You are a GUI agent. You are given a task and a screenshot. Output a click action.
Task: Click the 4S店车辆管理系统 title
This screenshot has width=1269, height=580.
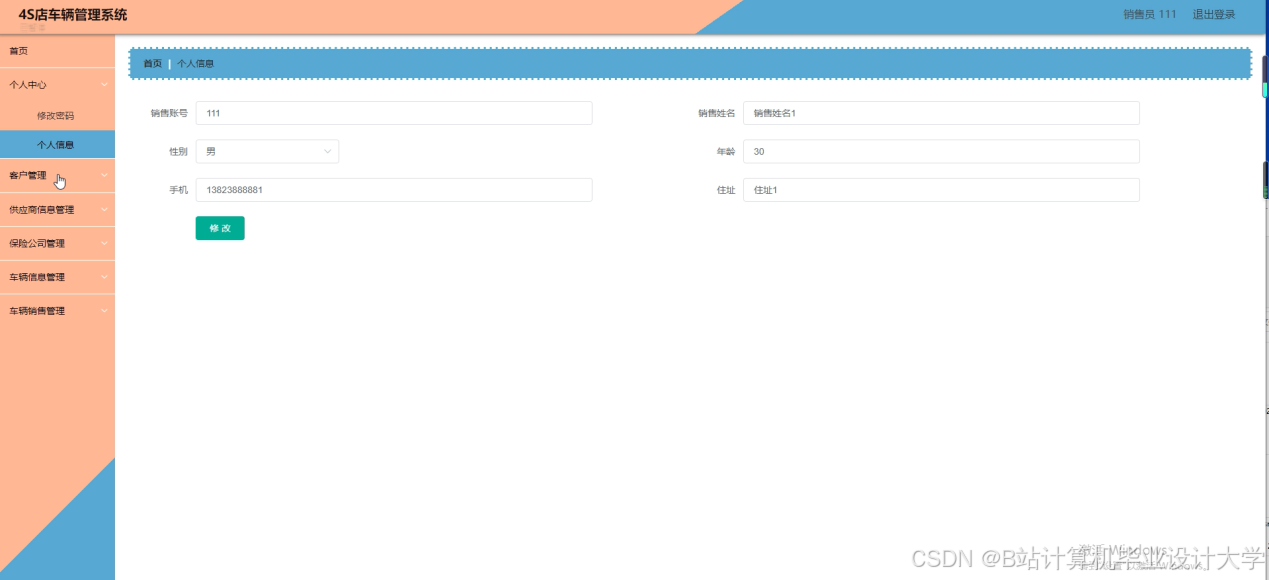tap(73, 15)
